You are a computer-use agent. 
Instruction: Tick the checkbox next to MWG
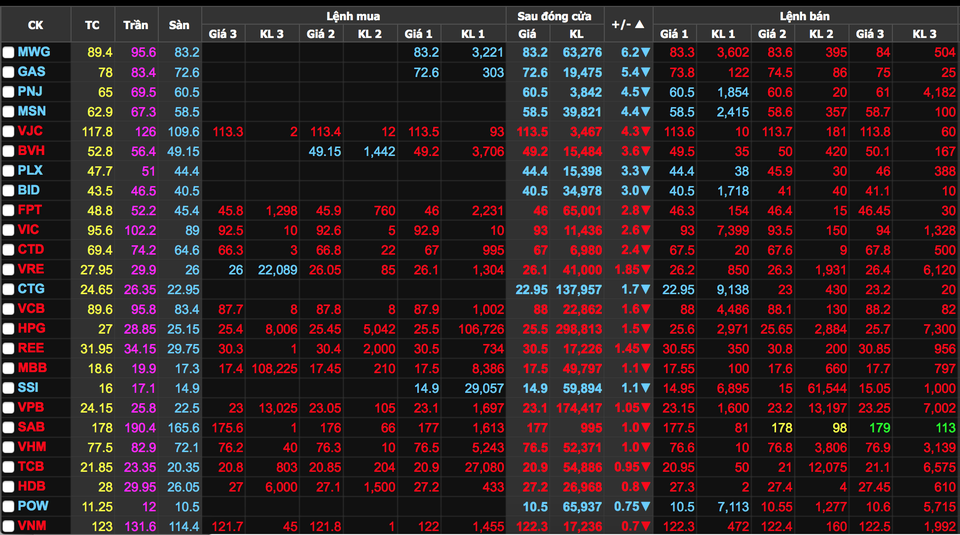click(8, 52)
